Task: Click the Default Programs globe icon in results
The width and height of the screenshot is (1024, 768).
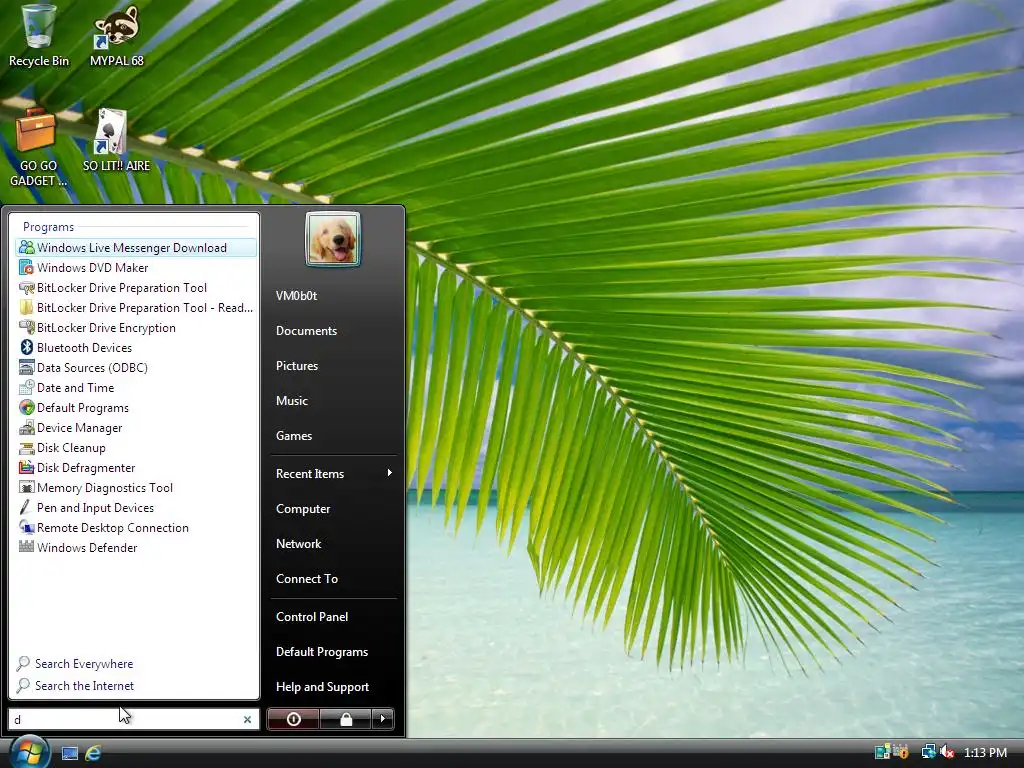Action: pyautogui.click(x=26, y=408)
